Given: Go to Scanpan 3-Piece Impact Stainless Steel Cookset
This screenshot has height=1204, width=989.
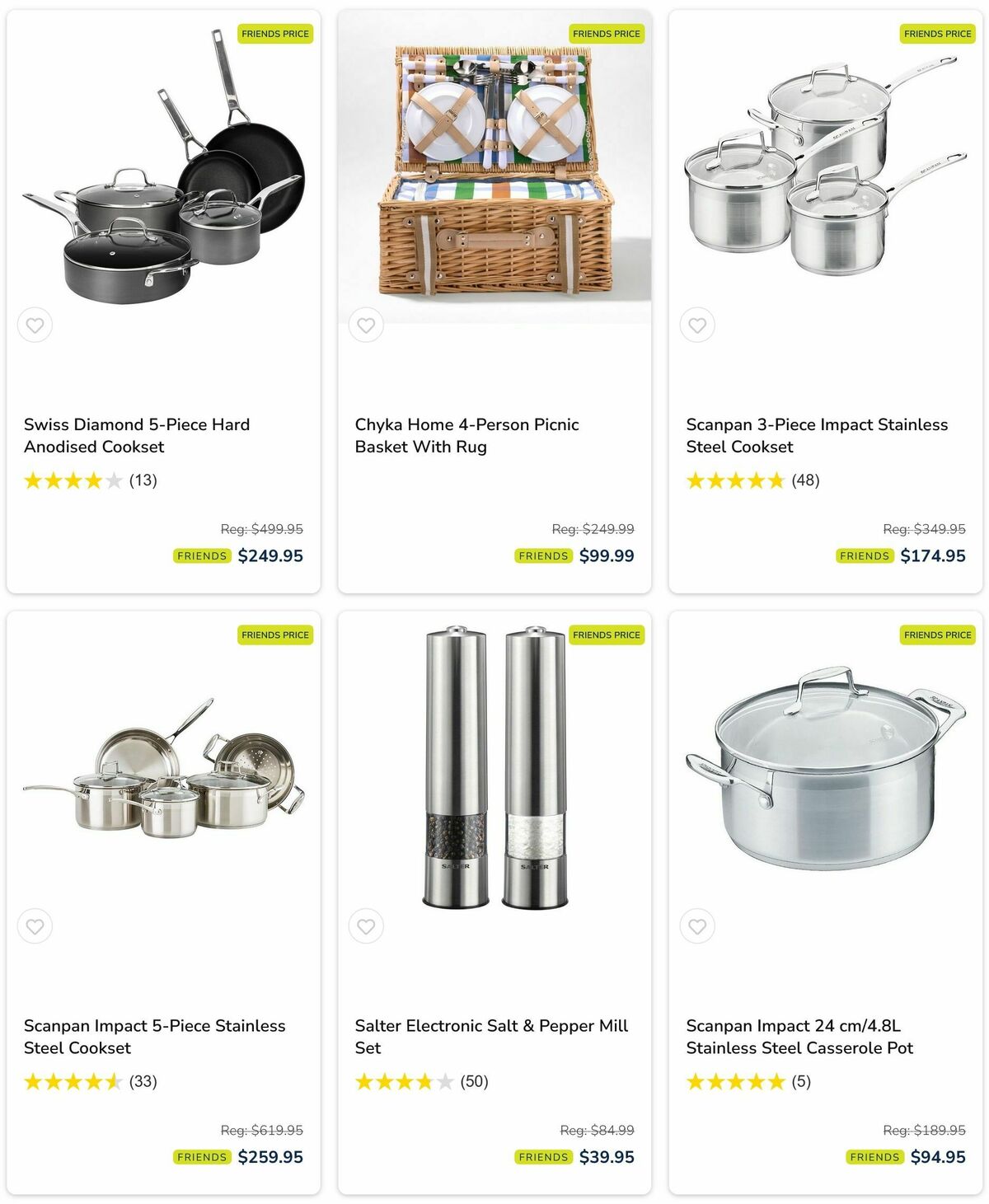Looking at the screenshot, I should [817, 435].
